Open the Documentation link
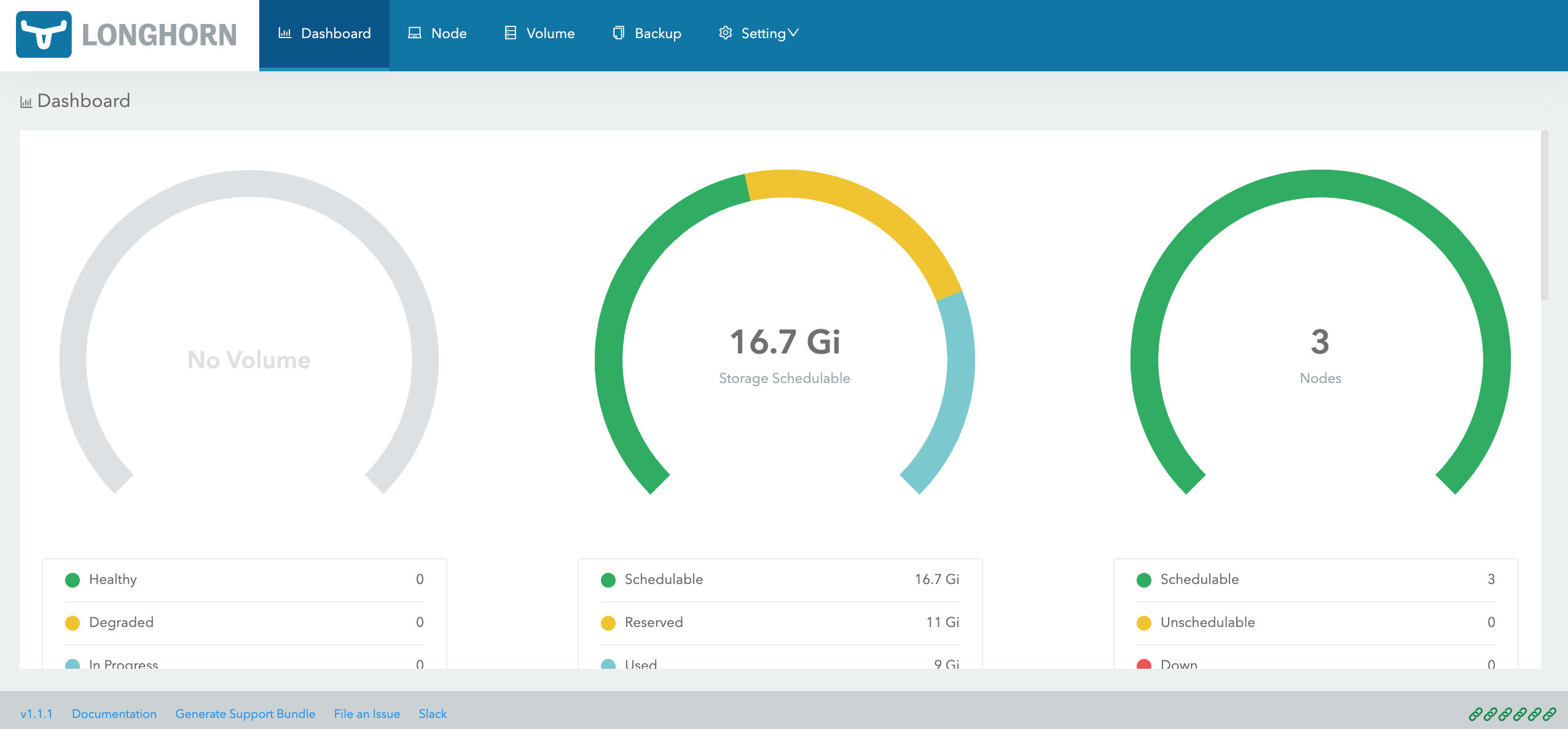Viewport: 1568px width, 729px height. [114, 714]
